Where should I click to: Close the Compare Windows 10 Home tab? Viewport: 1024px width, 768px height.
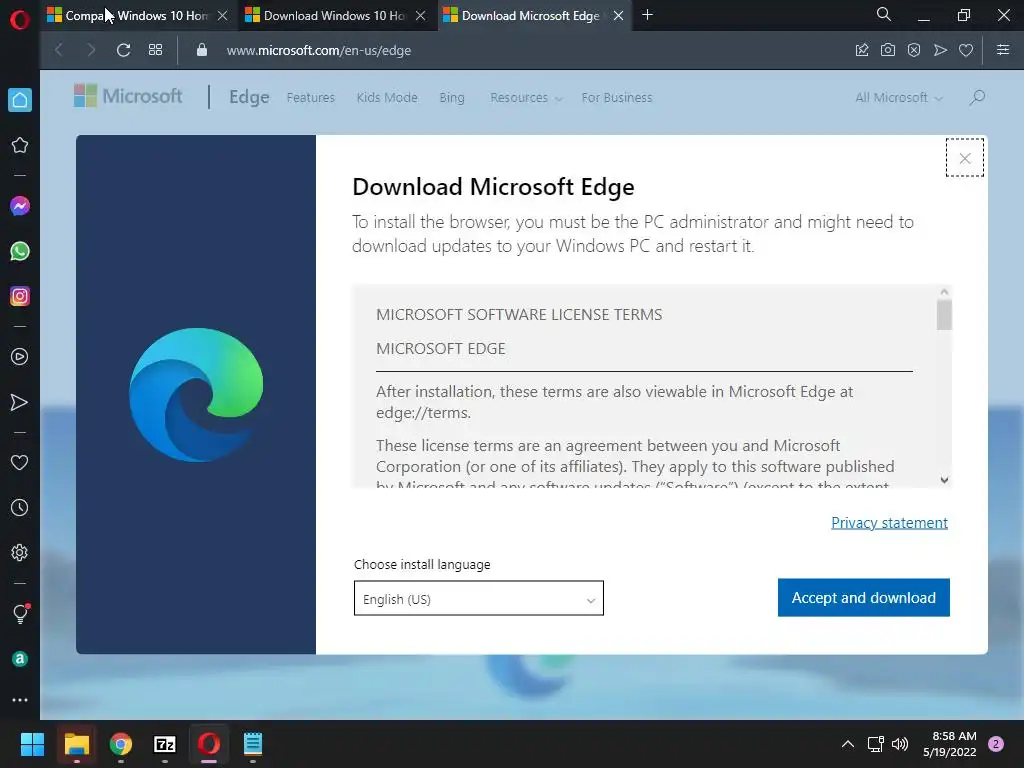[223, 16]
